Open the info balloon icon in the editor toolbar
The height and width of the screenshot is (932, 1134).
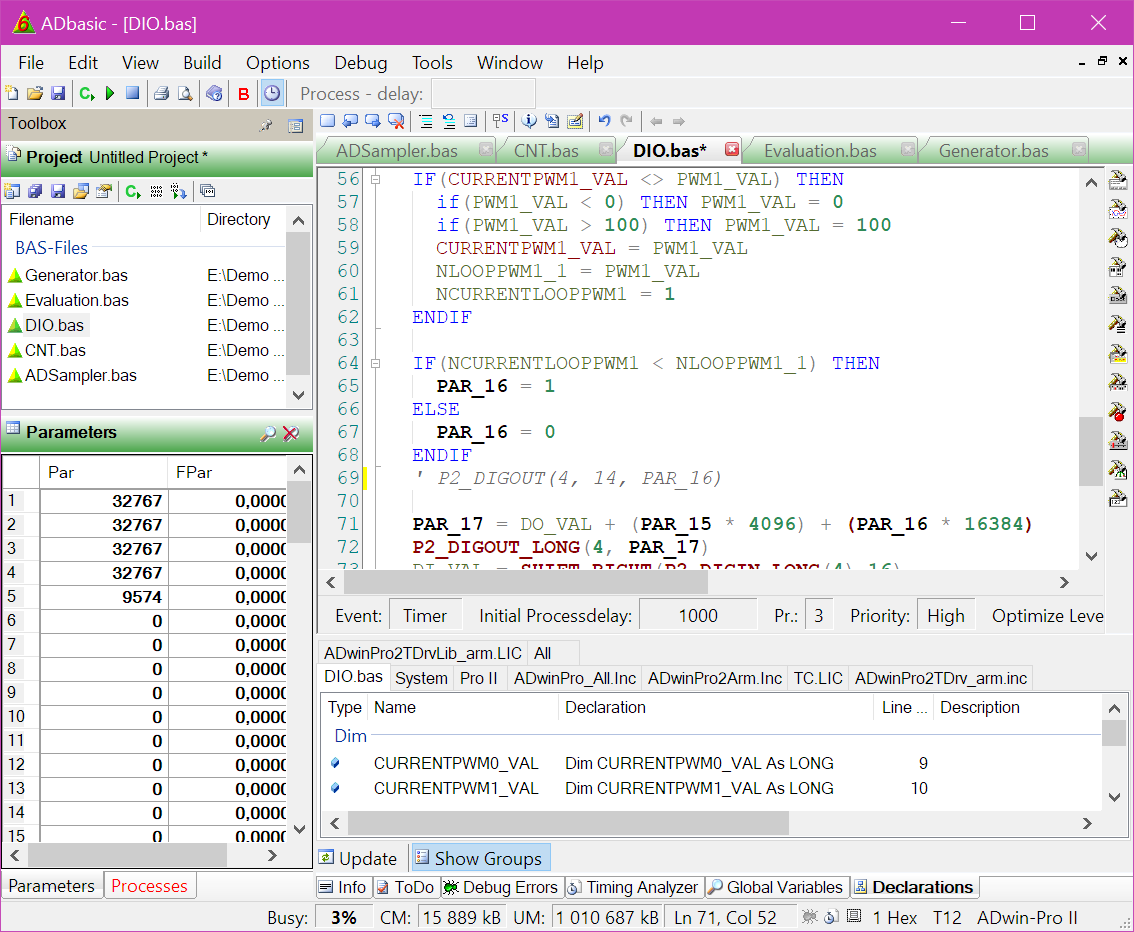pos(529,121)
